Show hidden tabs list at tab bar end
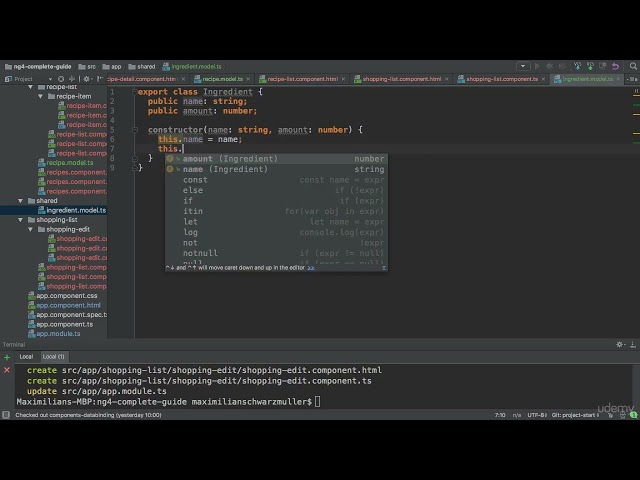 tap(632, 79)
